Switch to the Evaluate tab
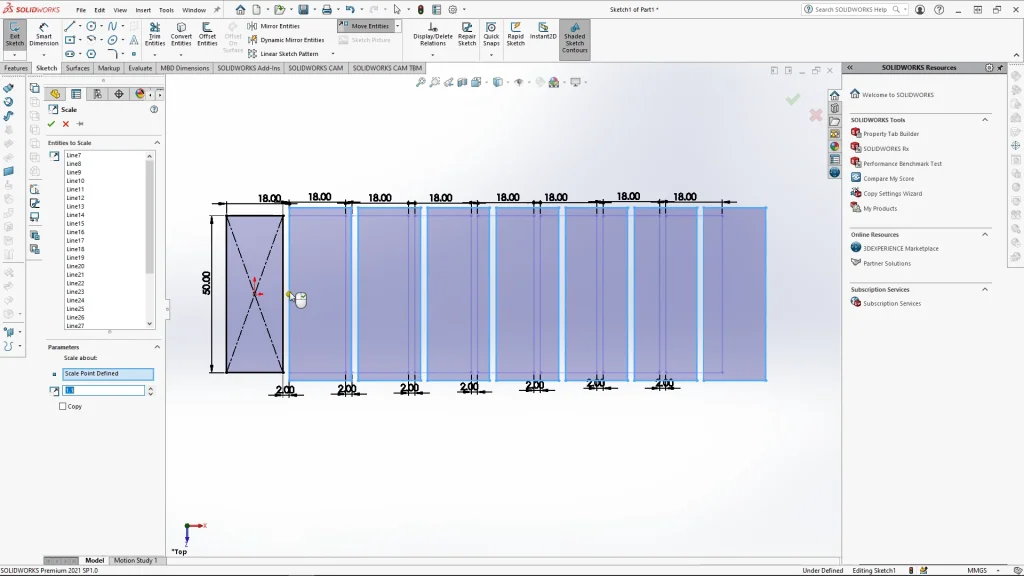Image resolution: width=1024 pixels, height=576 pixels. (140, 68)
